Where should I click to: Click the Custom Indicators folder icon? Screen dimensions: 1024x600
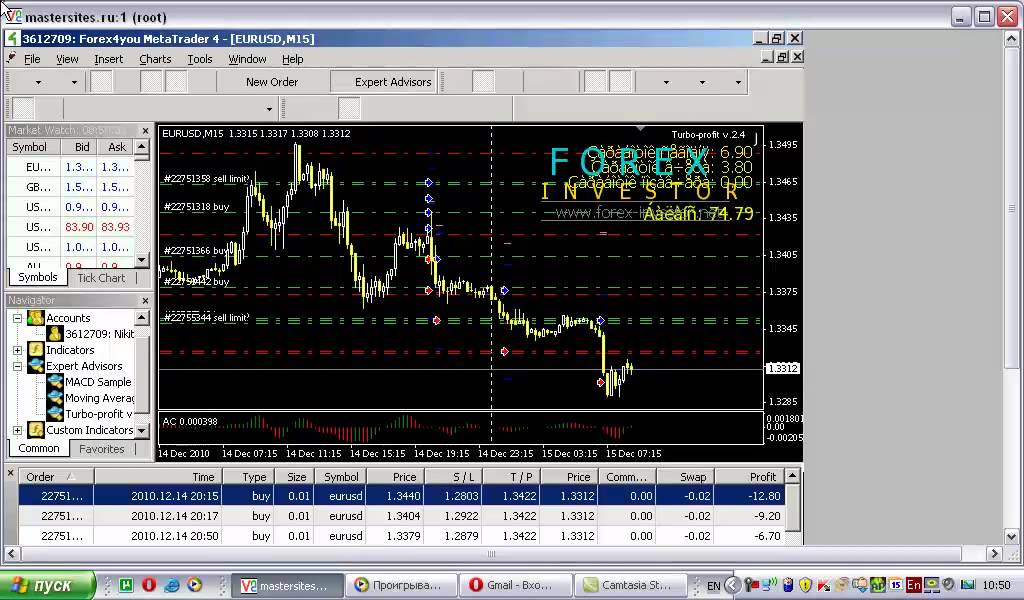pos(35,430)
